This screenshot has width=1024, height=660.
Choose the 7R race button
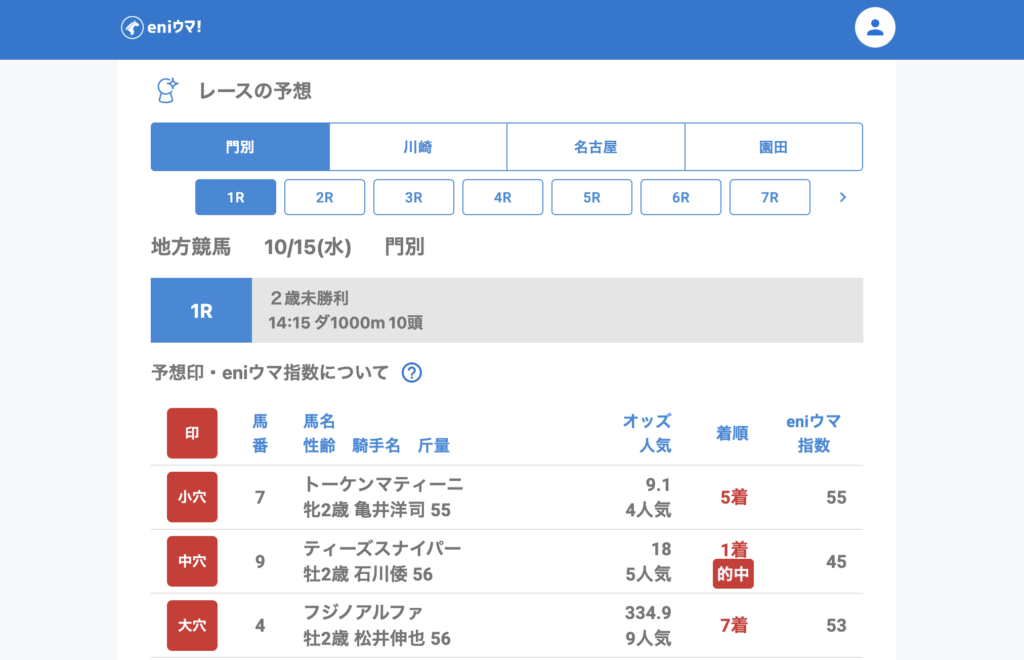tap(769, 198)
